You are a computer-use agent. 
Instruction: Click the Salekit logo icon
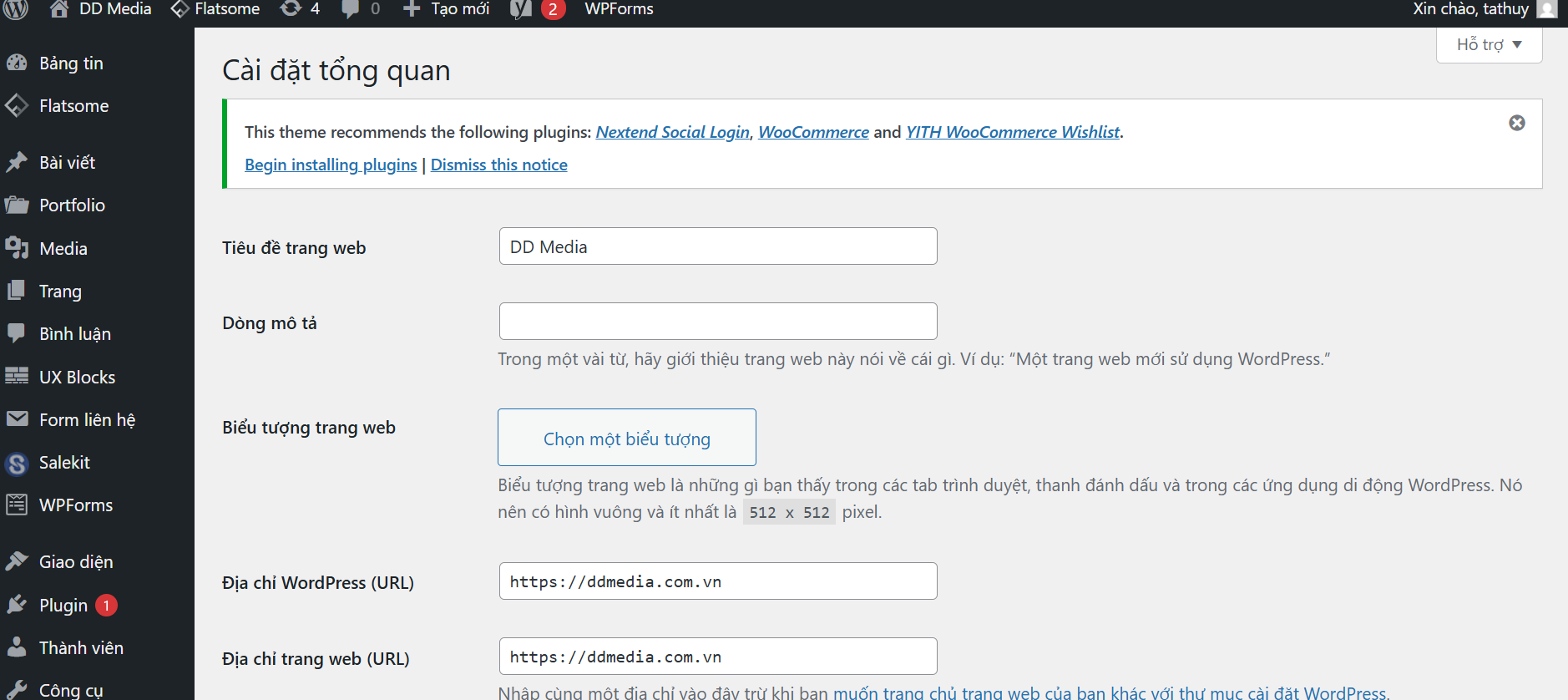pyautogui.click(x=17, y=463)
